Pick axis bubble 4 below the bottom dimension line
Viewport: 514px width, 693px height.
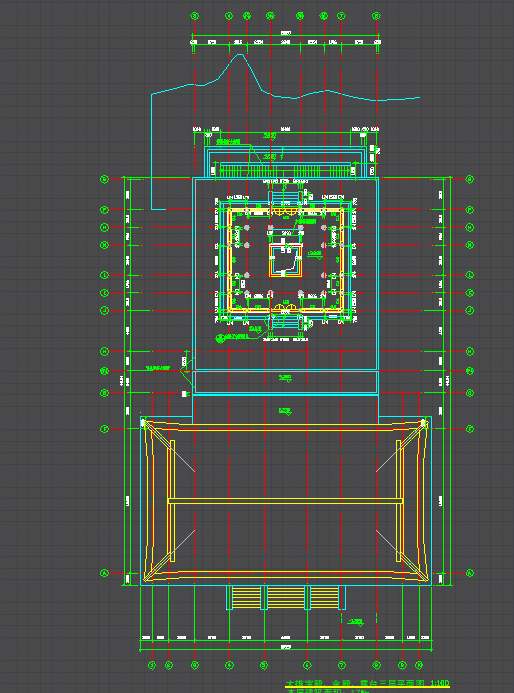[229, 664]
